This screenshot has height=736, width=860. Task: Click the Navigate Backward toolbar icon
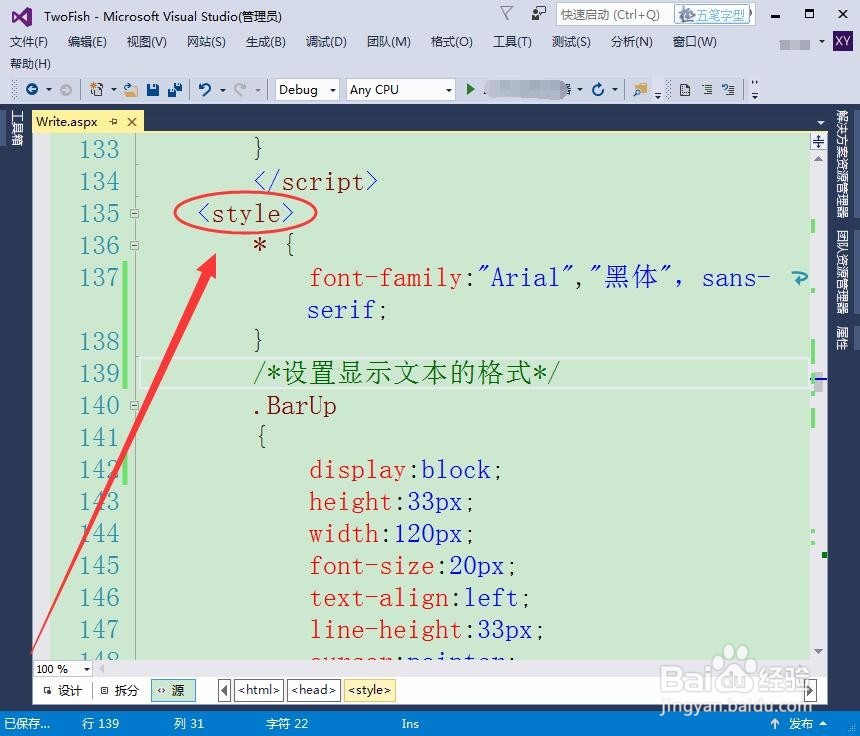tap(32, 89)
